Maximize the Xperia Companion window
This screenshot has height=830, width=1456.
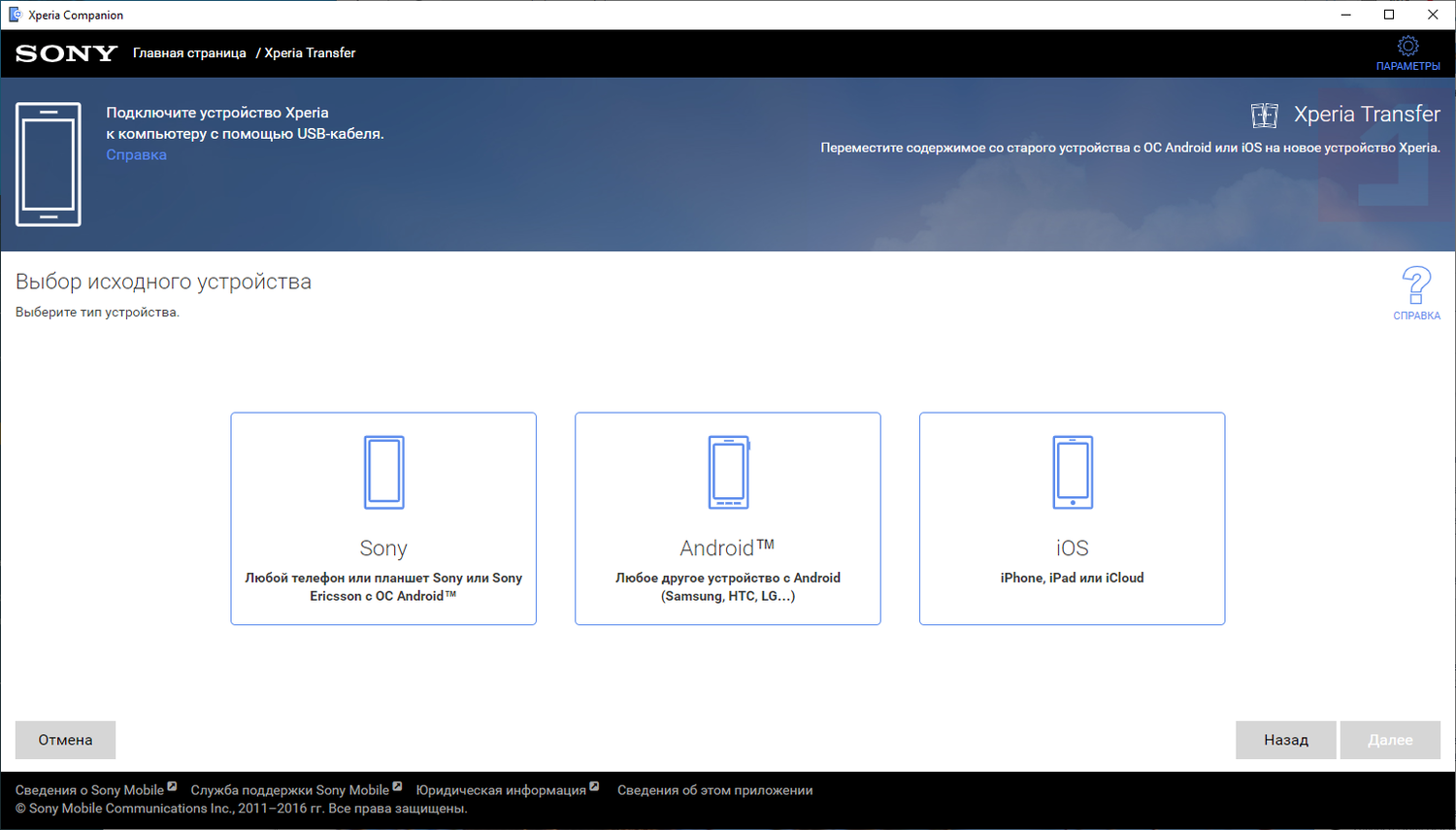1389,15
